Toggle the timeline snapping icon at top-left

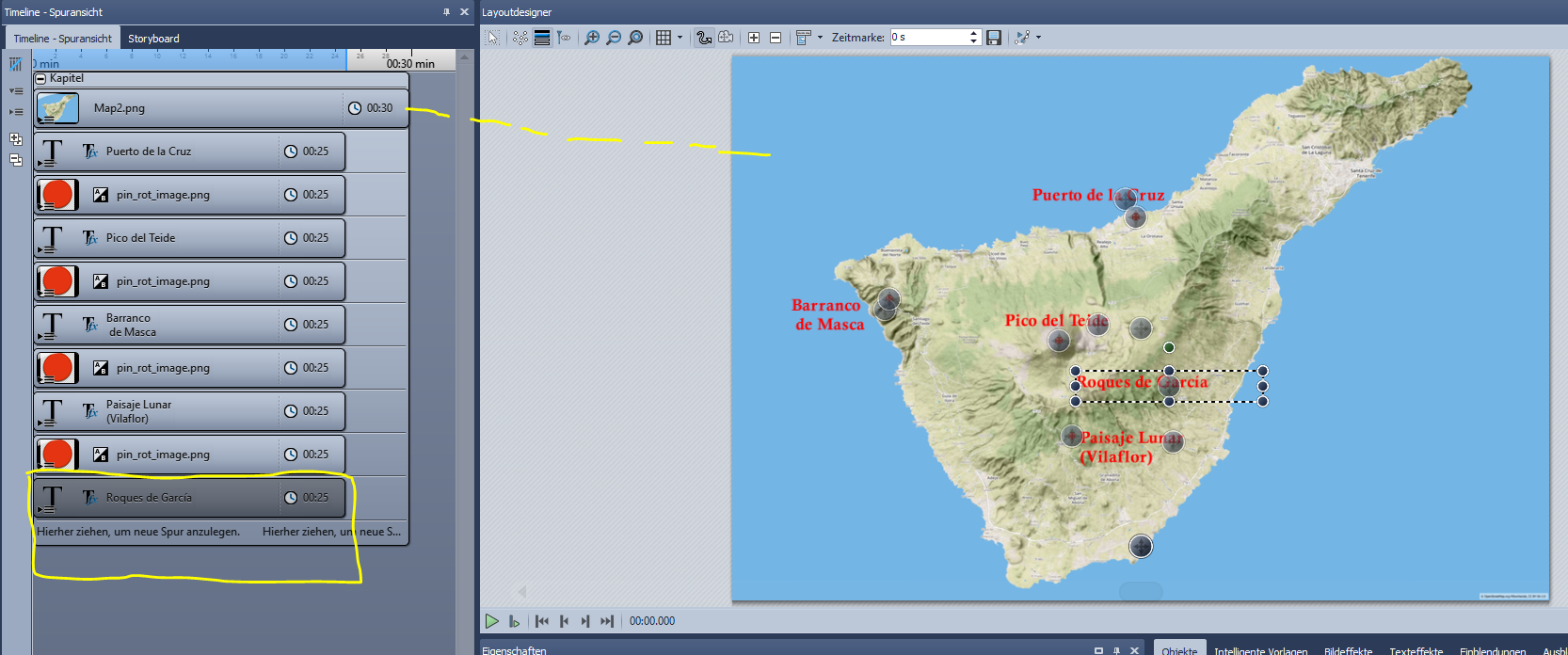(16, 65)
